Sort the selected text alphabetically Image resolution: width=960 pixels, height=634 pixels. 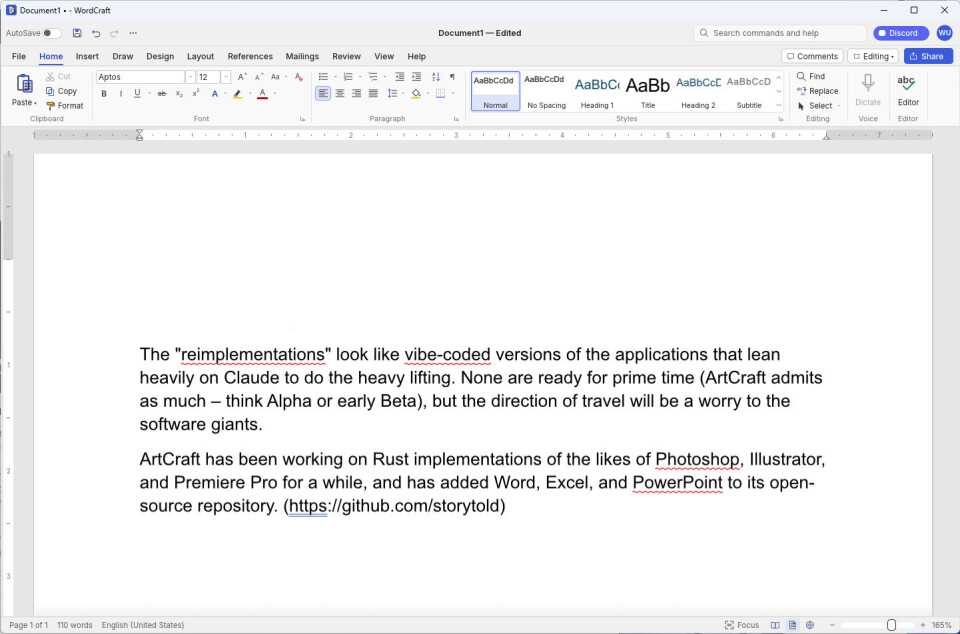435,77
